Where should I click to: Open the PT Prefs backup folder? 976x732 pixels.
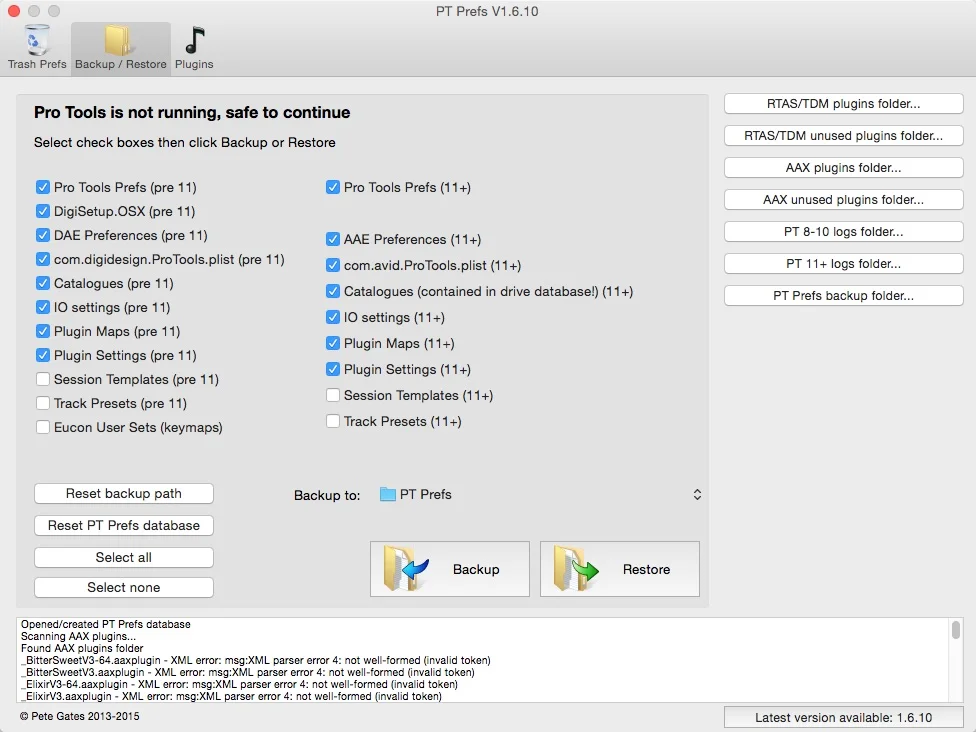point(842,295)
